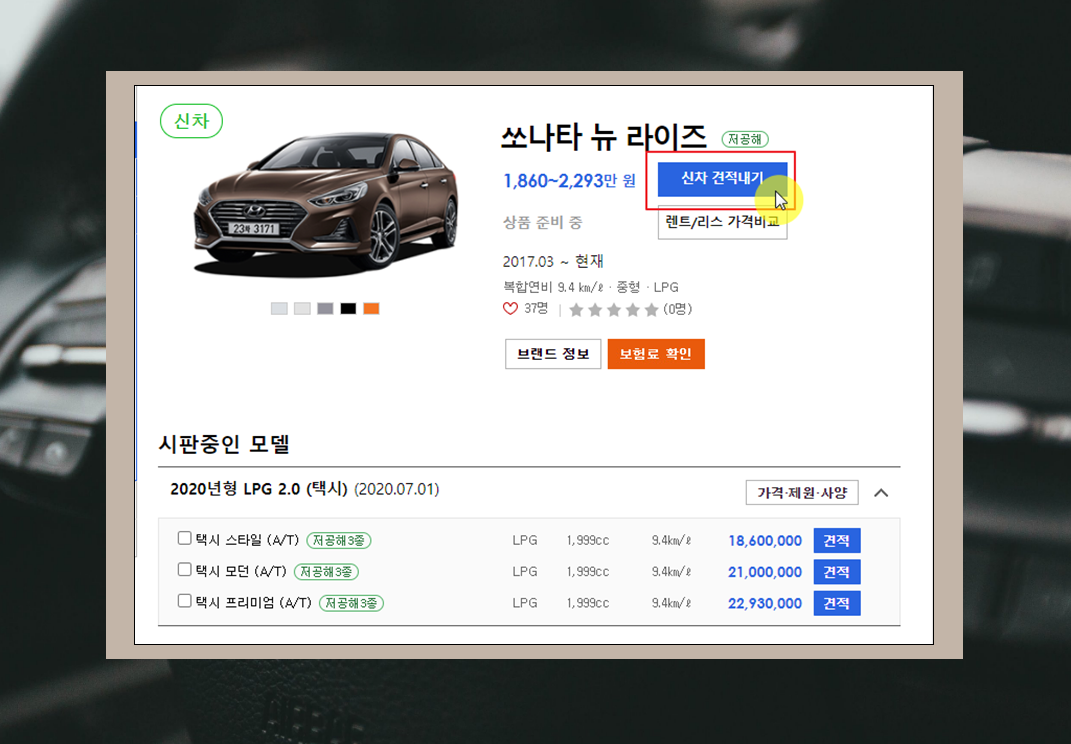Viewport: 1071px width, 744px height.
Task: Check the 택시 프리미엄 (A/T) checkbox
Action: [x=184, y=601]
